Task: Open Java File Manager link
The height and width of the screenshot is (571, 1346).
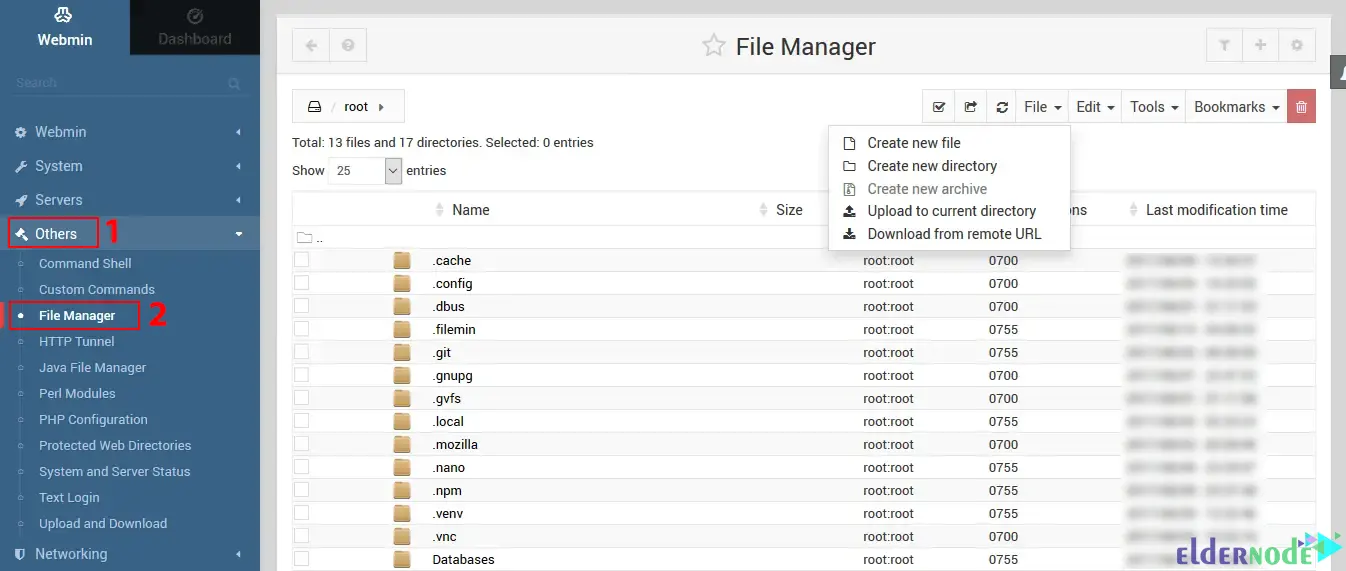Action: pyautogui.click(x=93, y=368)
